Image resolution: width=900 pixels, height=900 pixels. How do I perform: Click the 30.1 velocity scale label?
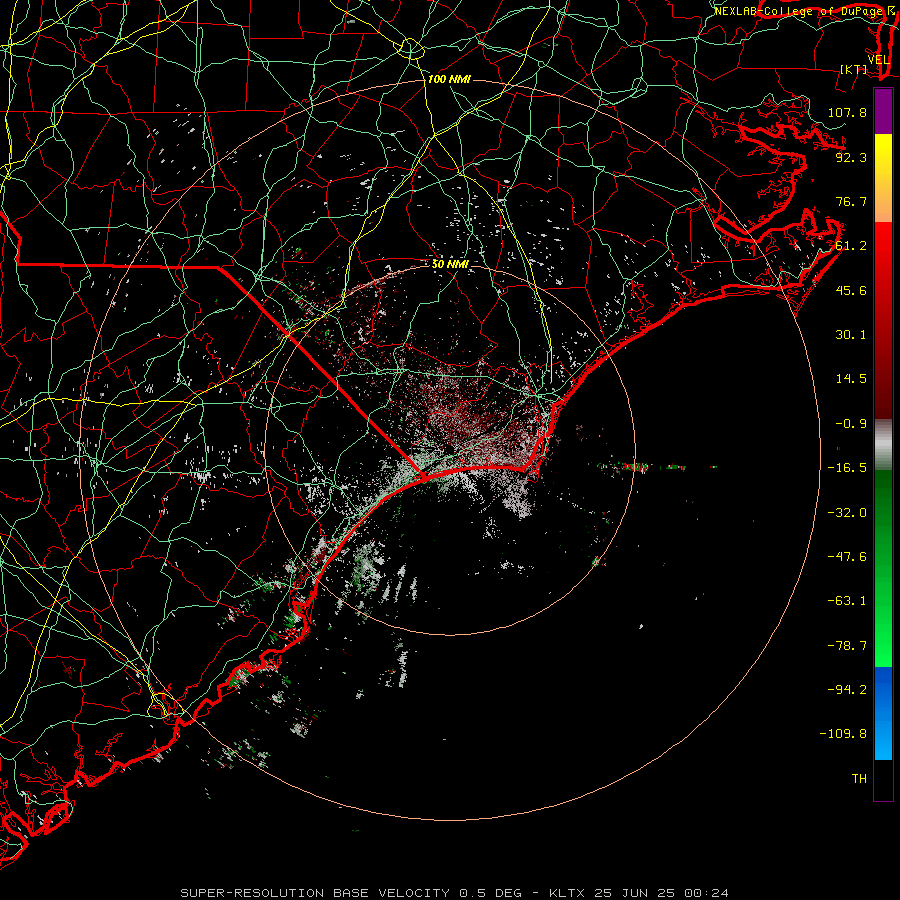click(851, 335)
